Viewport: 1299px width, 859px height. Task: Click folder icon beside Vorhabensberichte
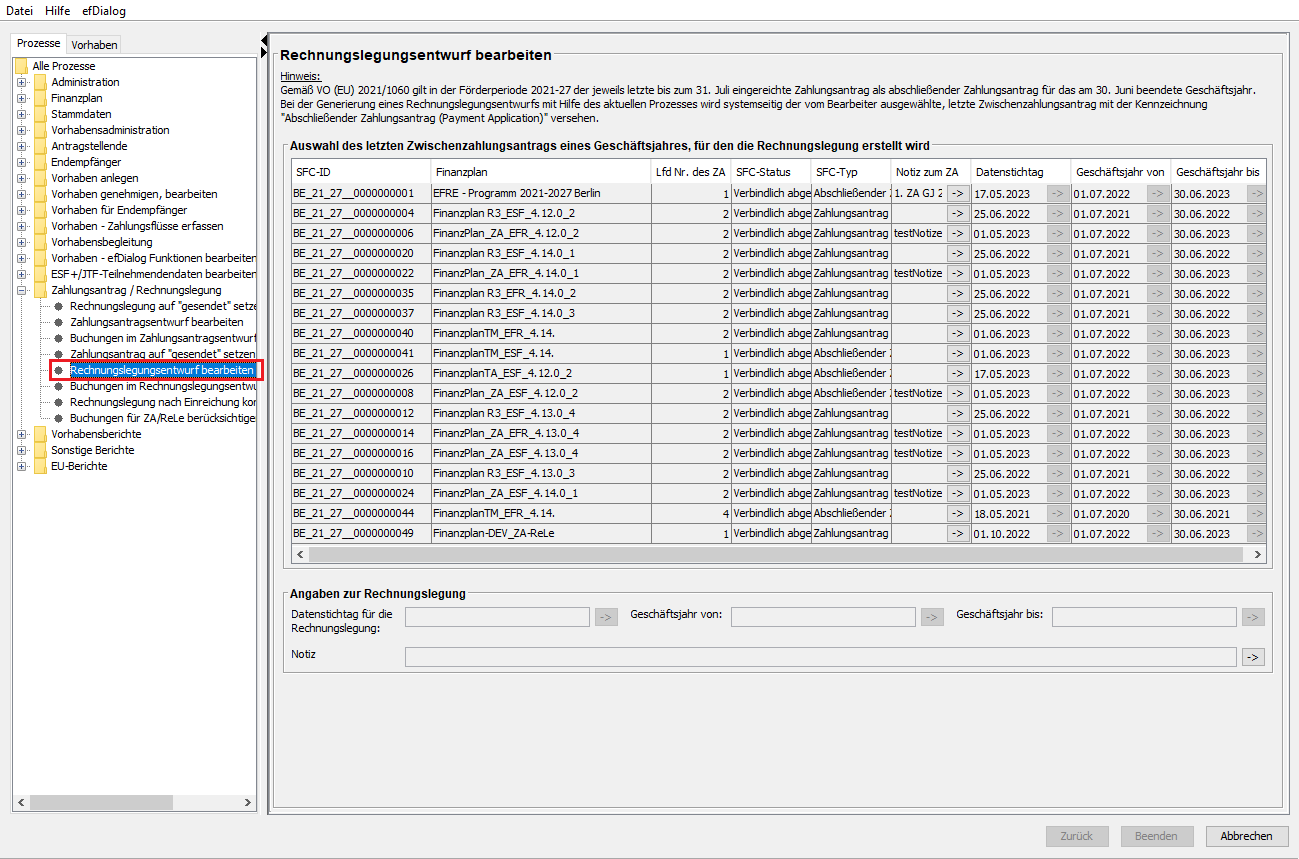click(x=40, y=434)
